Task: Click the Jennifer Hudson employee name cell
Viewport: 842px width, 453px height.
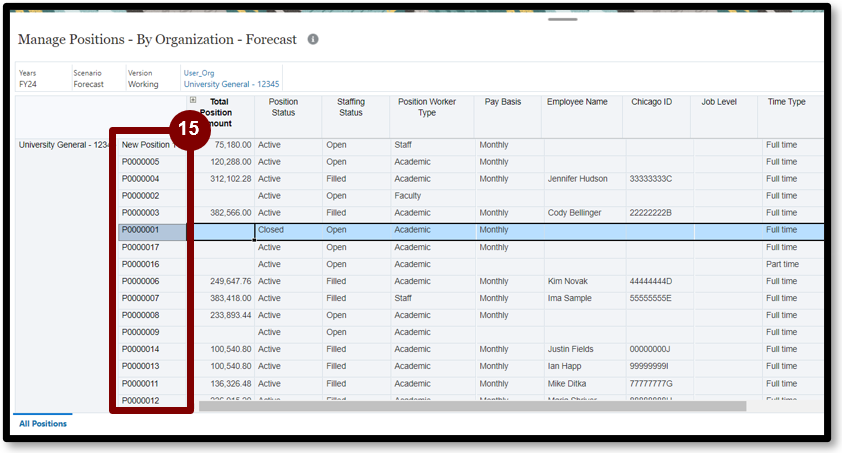Action: click(x=577, y=179)
